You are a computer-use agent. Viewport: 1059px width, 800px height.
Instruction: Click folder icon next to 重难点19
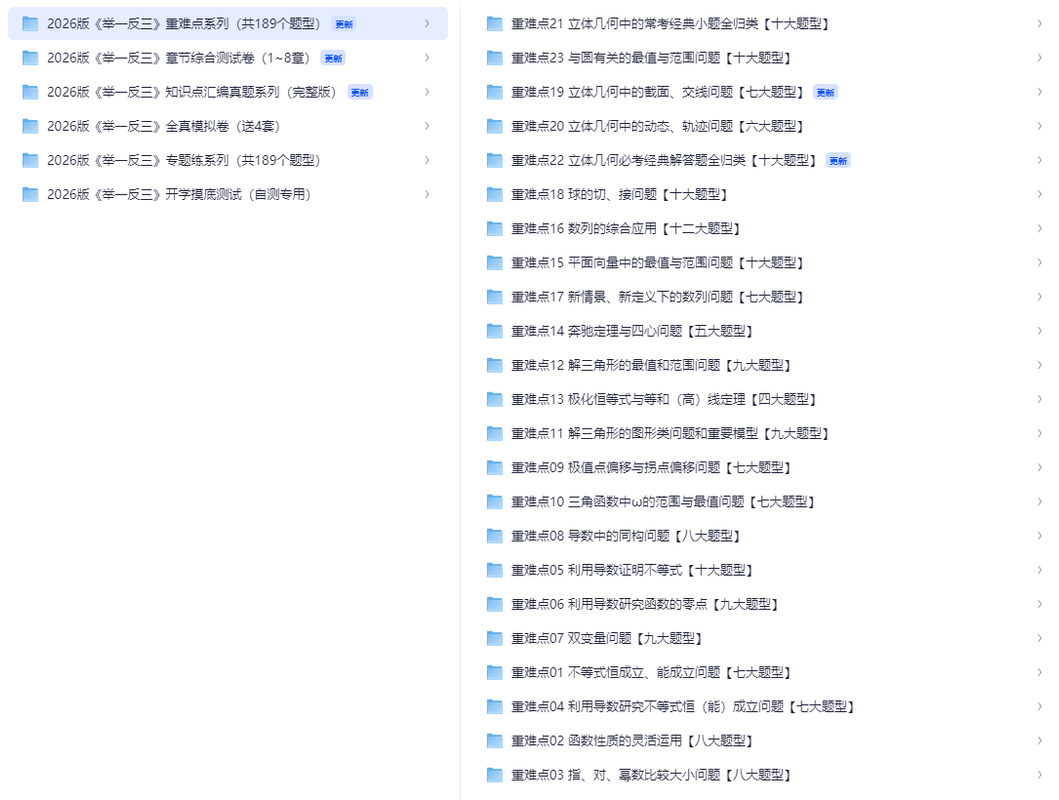(494, 92)
